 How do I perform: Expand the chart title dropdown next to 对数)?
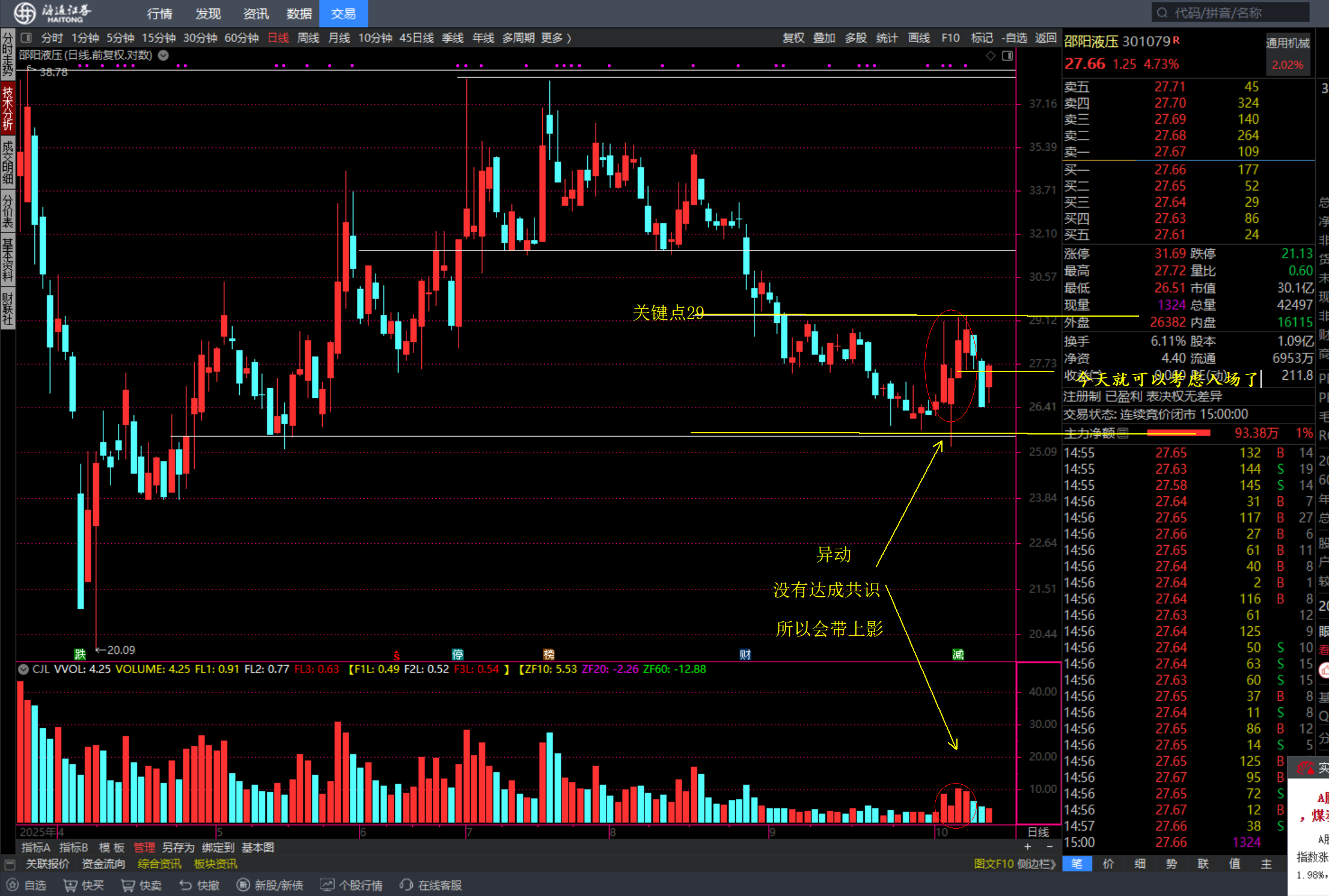pyautogui.click(x=163, y=55)
